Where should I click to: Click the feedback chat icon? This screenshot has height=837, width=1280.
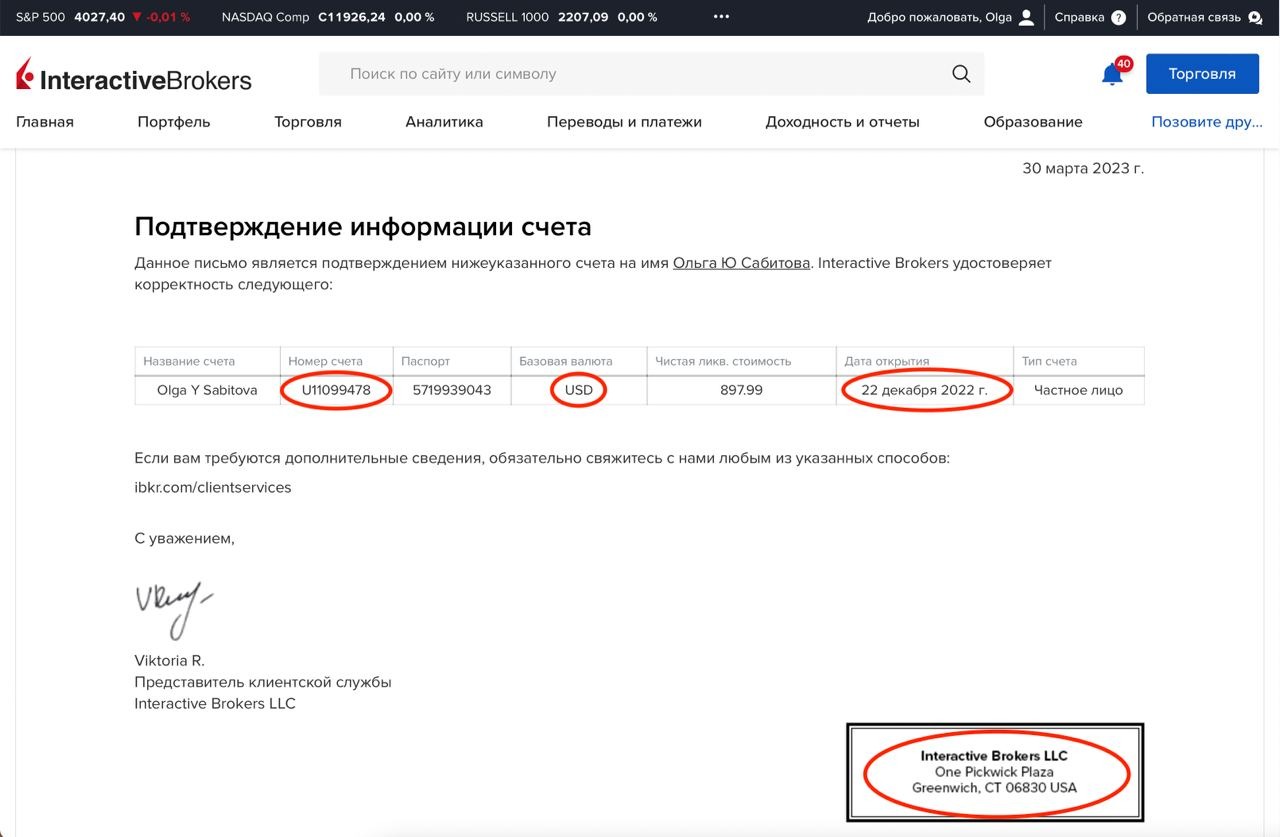1255,17
